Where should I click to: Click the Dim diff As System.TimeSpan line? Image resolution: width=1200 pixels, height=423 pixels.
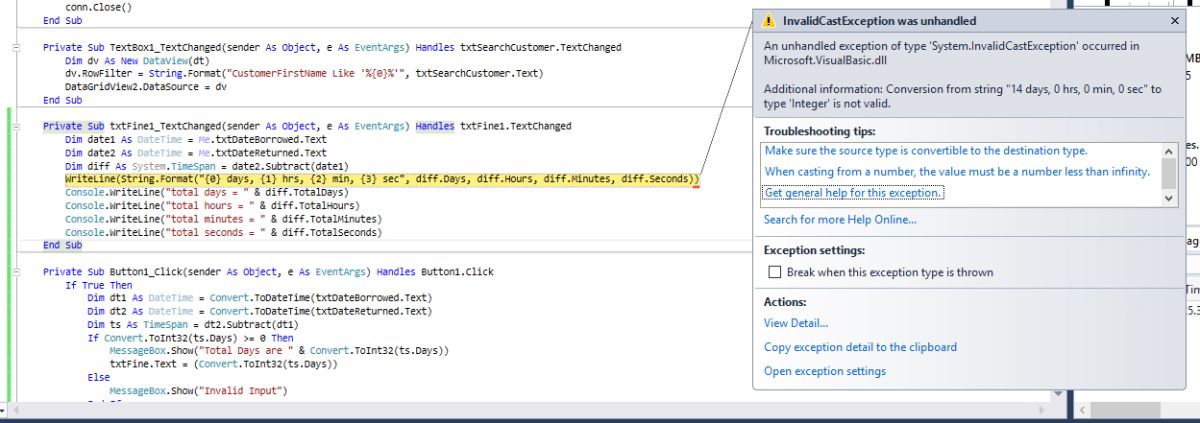click(206, 166)
